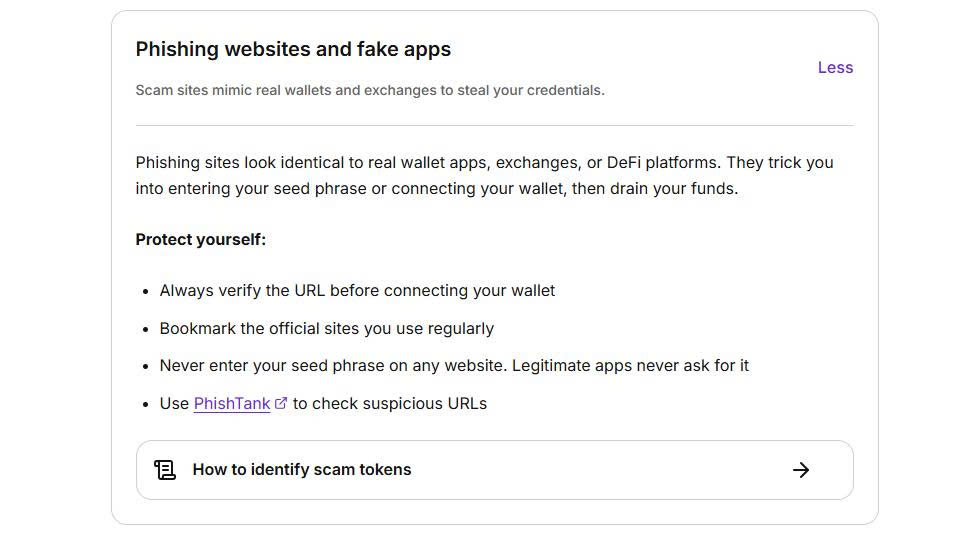Image resolution: width=956 pixels, height=539 pixels.
Task: Click the bullet dot before Always verify
Action: click(145, 292)
